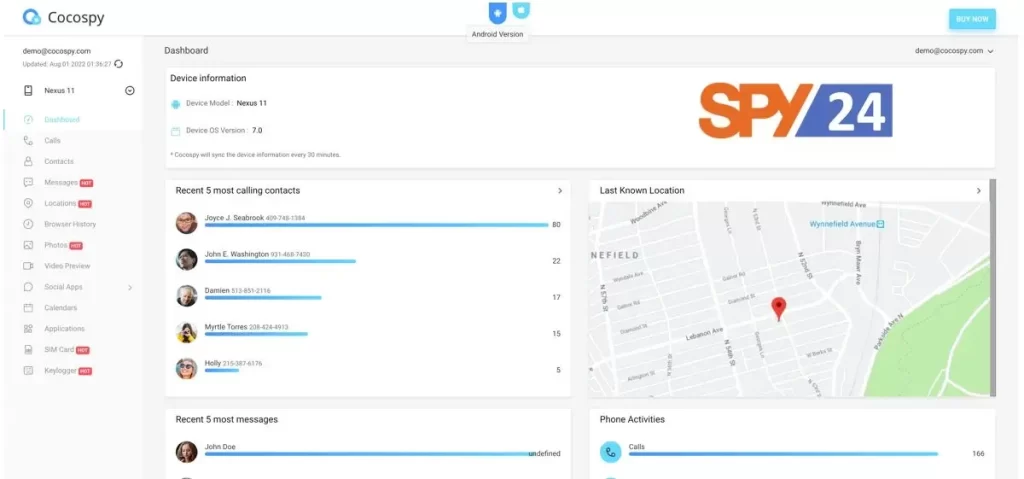Click the Messages chat icon in sidebar
Image resolution: width=1024 pixels, height=479 pixels.
(x=28, y=182)
